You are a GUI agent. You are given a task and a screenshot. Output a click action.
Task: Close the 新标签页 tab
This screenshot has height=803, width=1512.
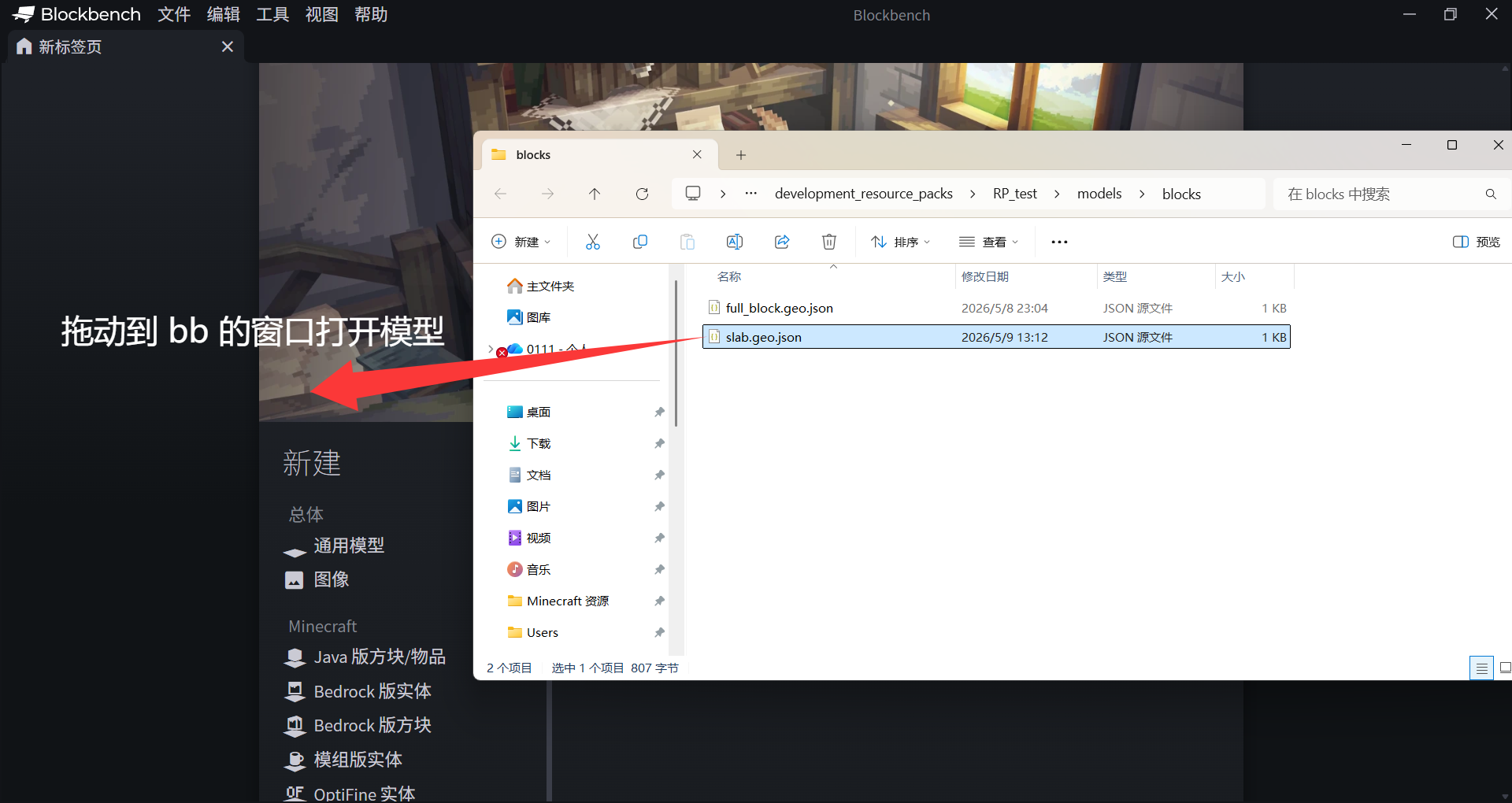(228, 46)
